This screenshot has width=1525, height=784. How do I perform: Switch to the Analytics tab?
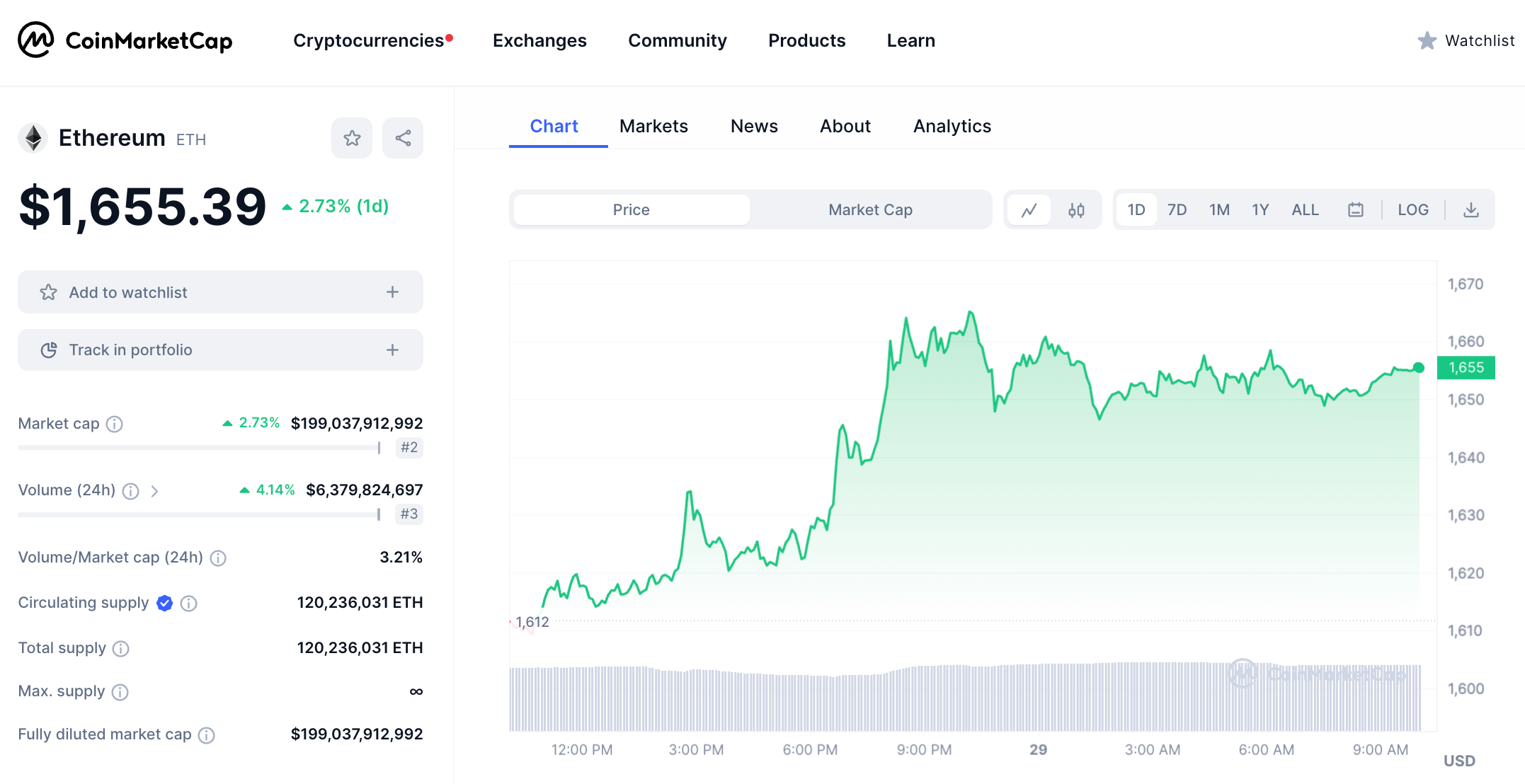(x=952, y=127)
